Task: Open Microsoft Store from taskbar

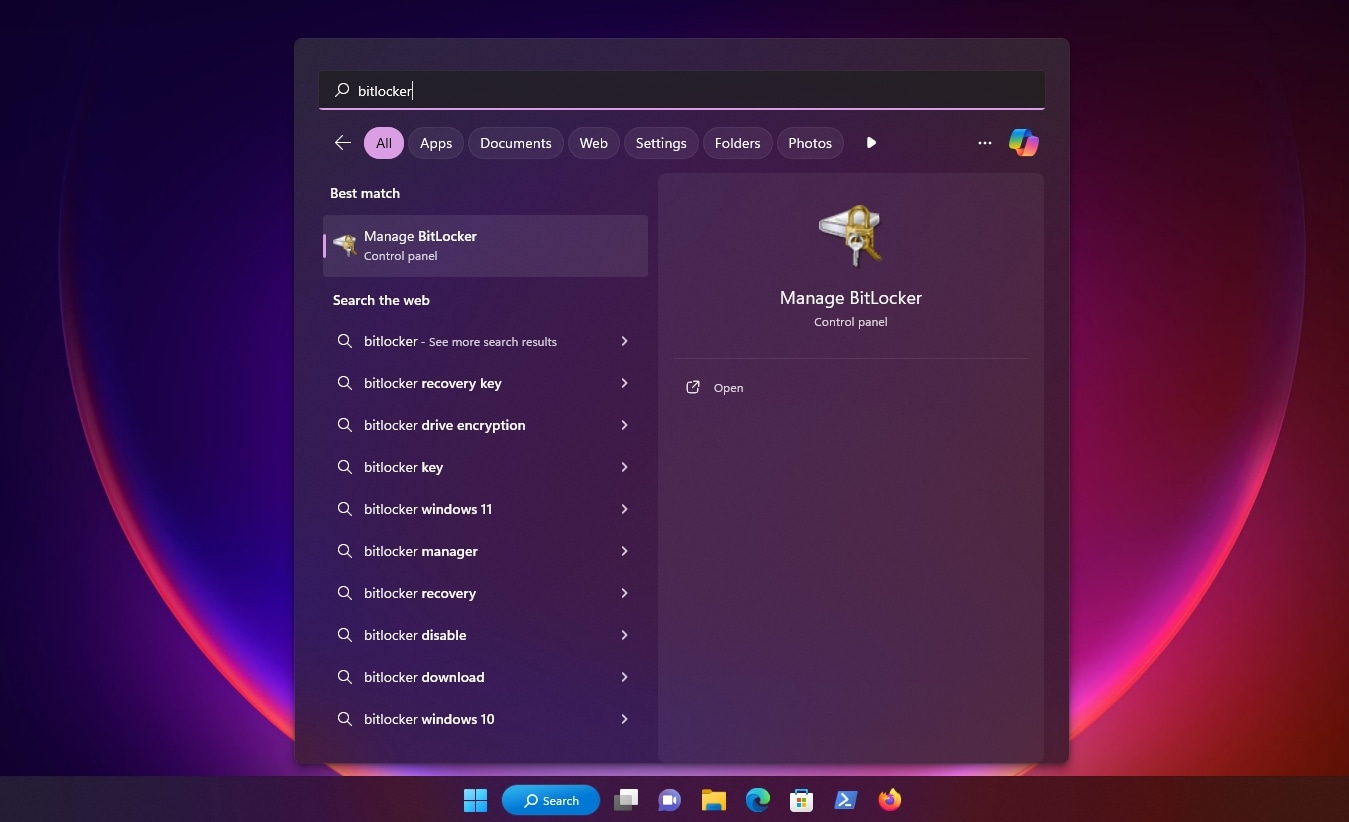Action: tap(801, 800)
